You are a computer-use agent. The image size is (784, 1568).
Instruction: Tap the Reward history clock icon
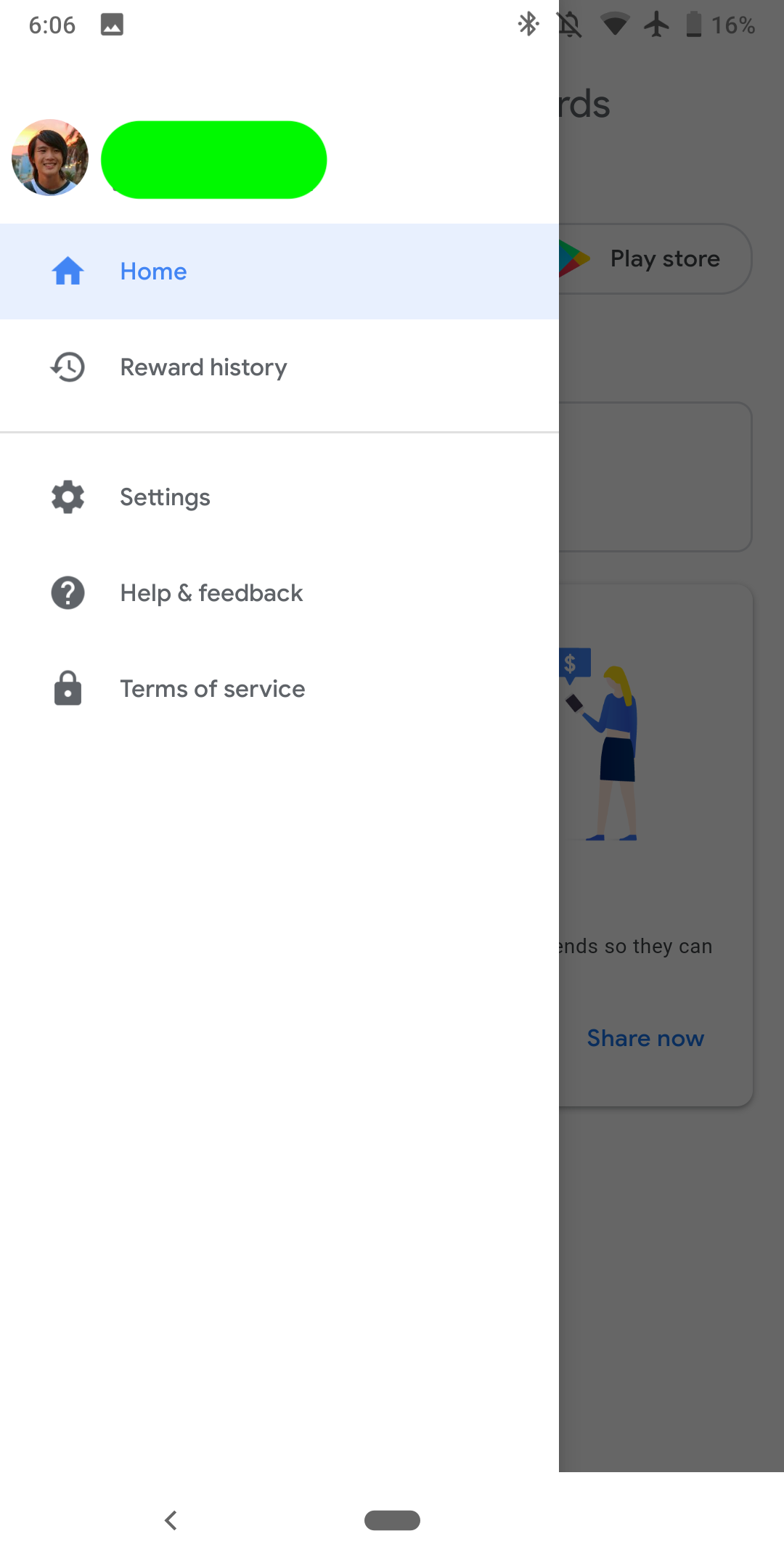[x=68, y=367]
